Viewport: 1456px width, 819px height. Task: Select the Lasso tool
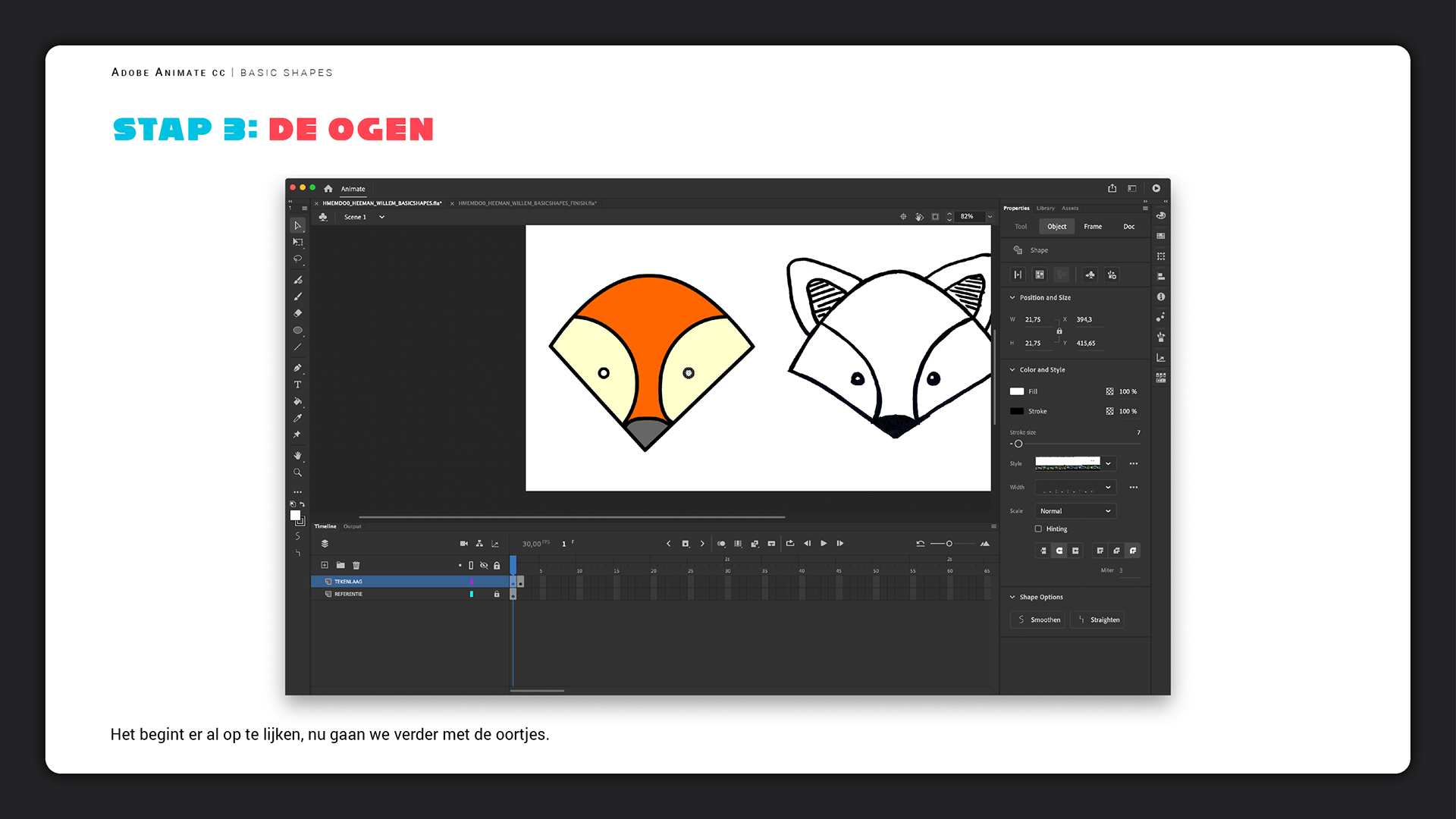pos(297,259)
